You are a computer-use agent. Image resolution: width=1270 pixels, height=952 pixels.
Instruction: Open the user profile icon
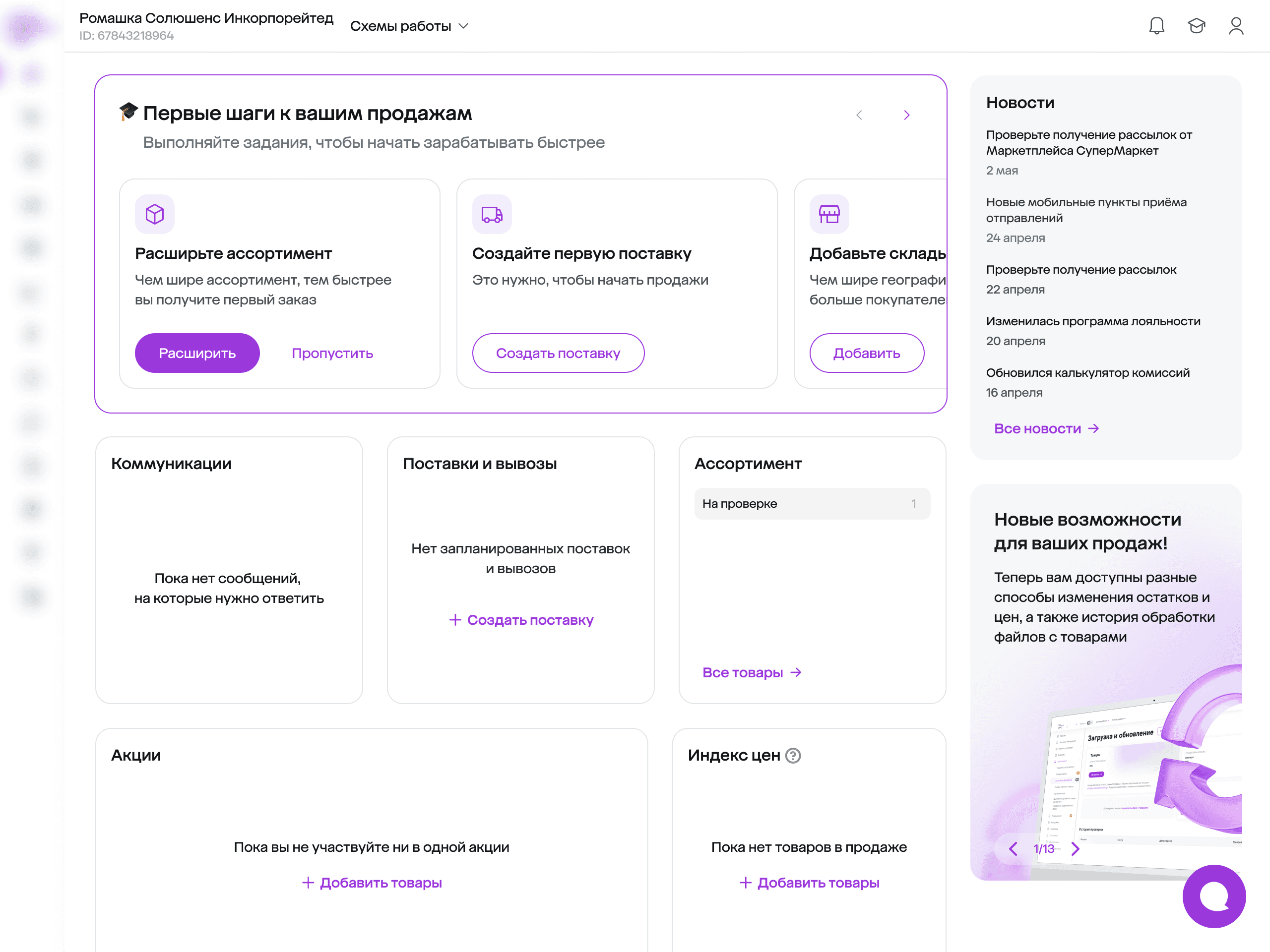(1236, 26)
